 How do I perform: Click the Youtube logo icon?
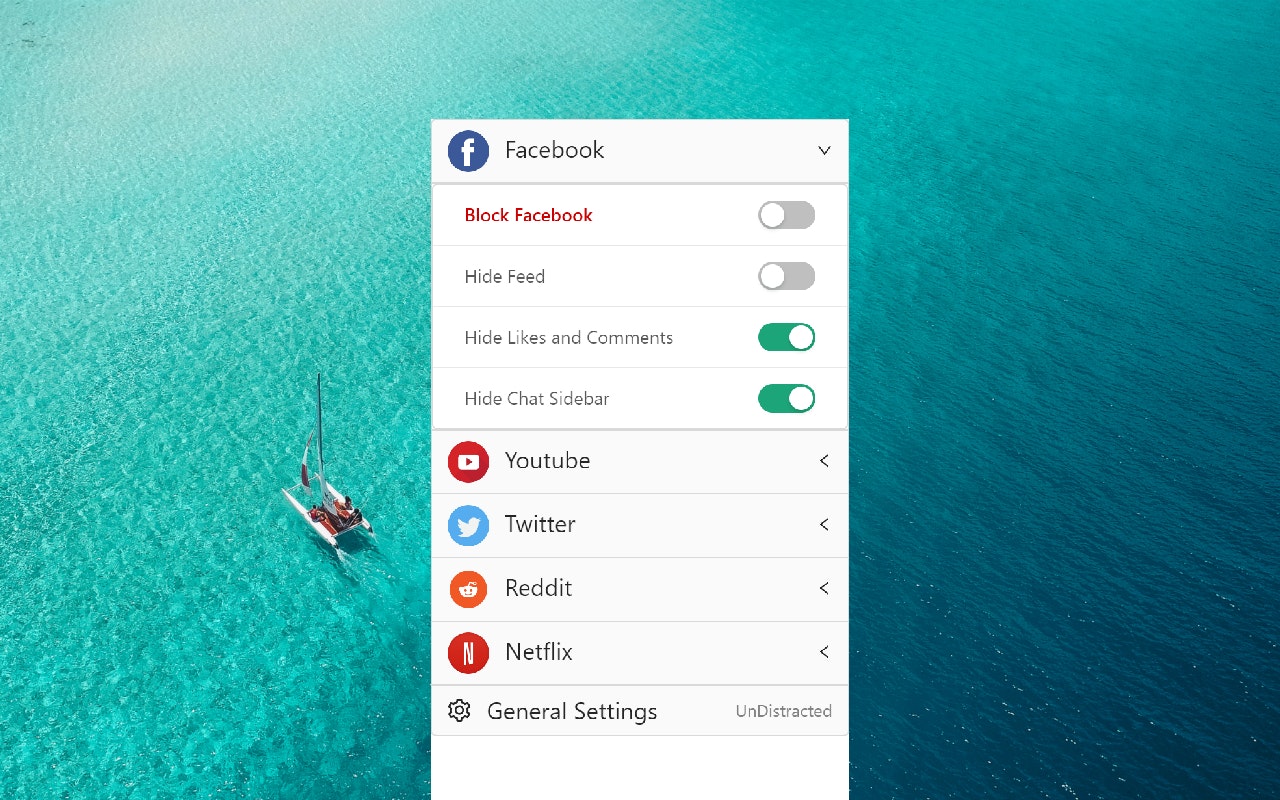click(x=468, y=462)
